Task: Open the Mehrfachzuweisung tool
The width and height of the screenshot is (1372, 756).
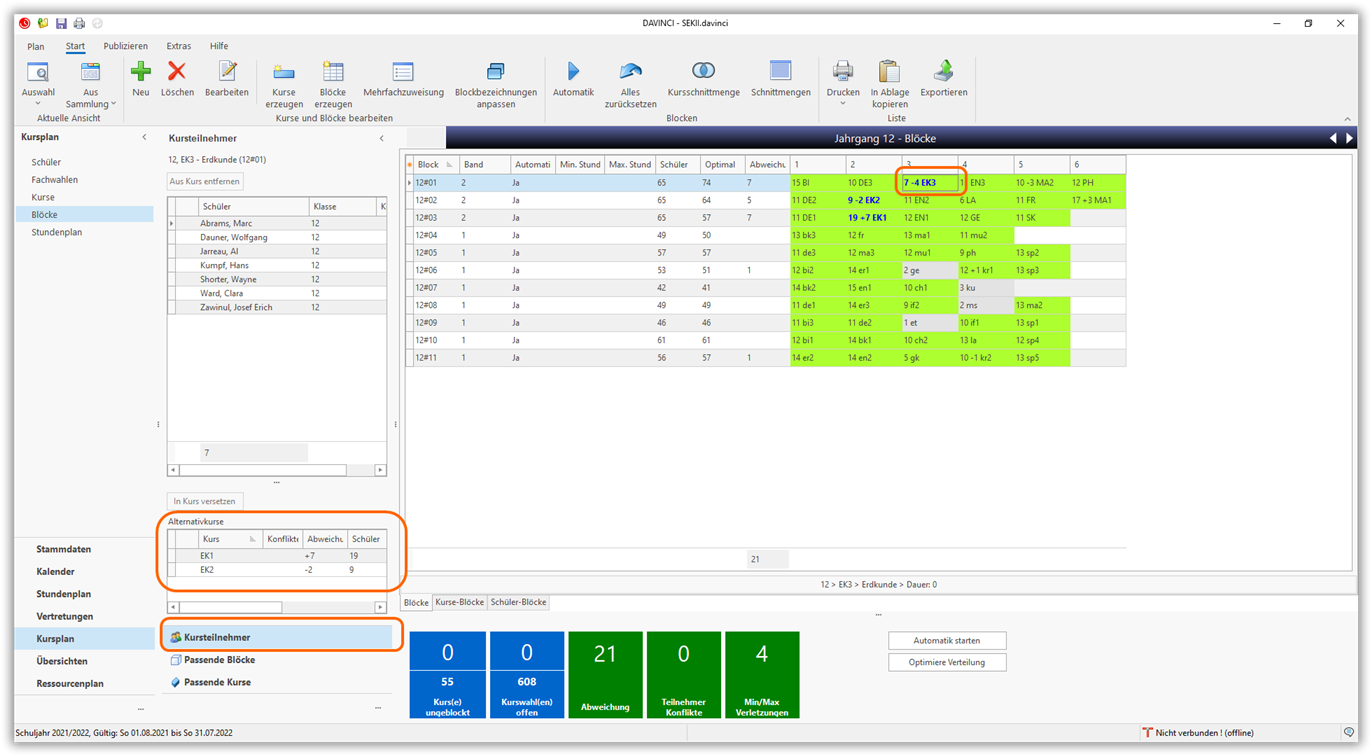Action: tap(403, 72)
